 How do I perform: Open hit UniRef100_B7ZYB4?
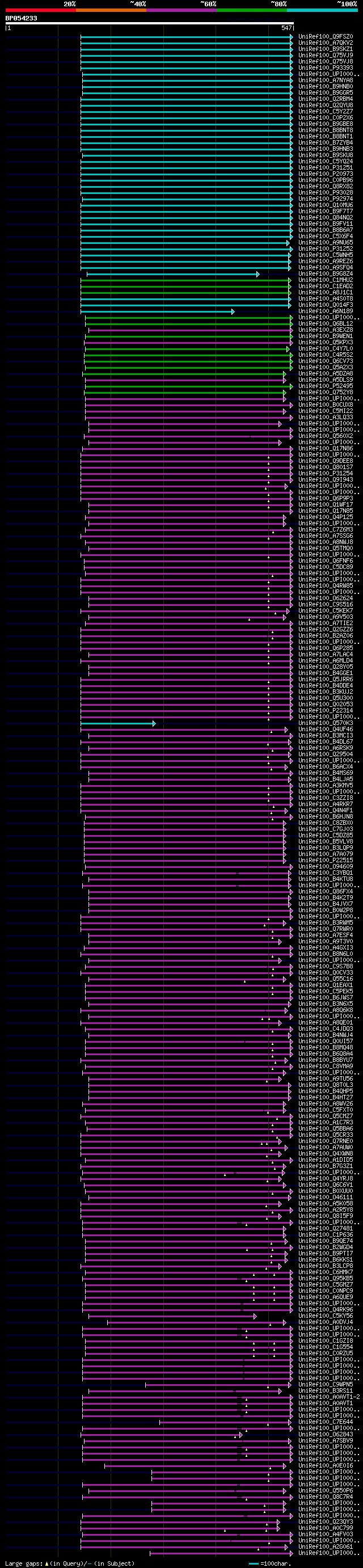[325, 142]
